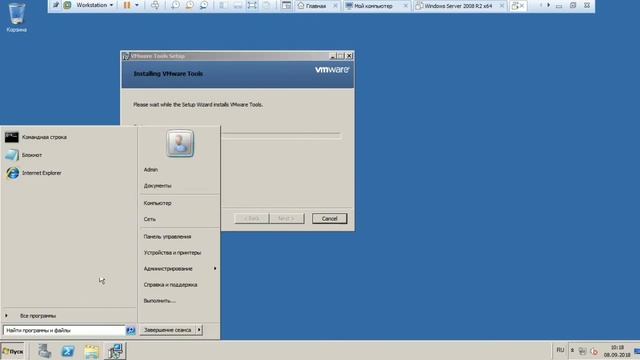
Task: Click the VMware pause virtual machine icon
Action: click(127, 5)
